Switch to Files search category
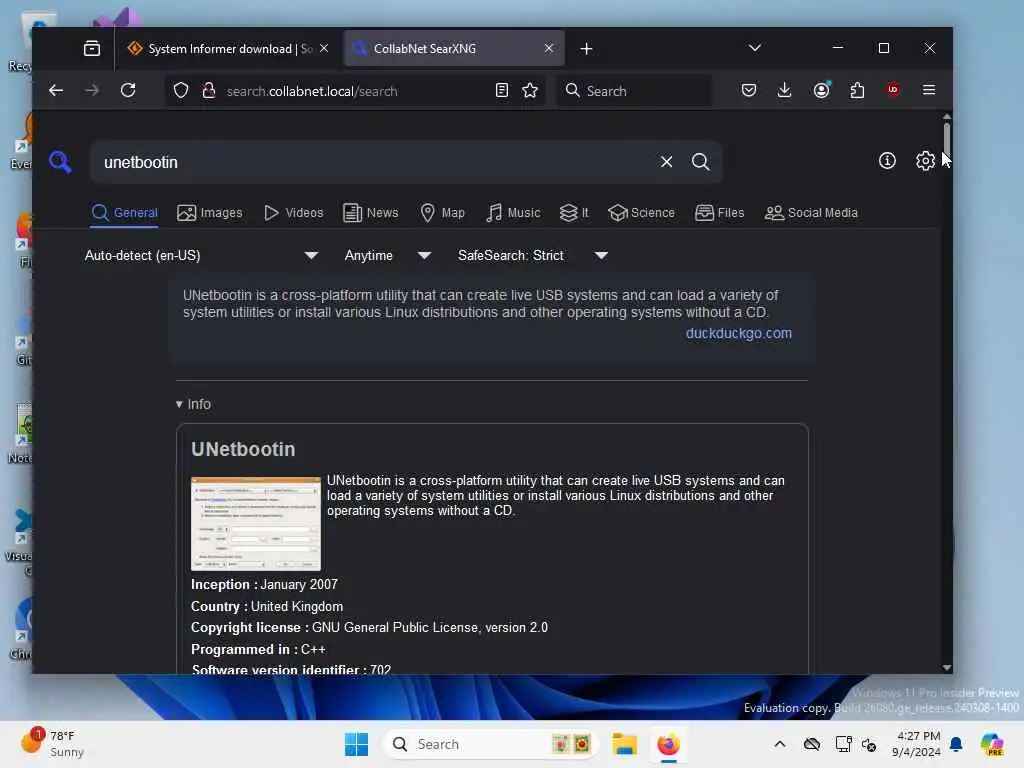This screenshot has width=1024, height=768. (720, 213)
